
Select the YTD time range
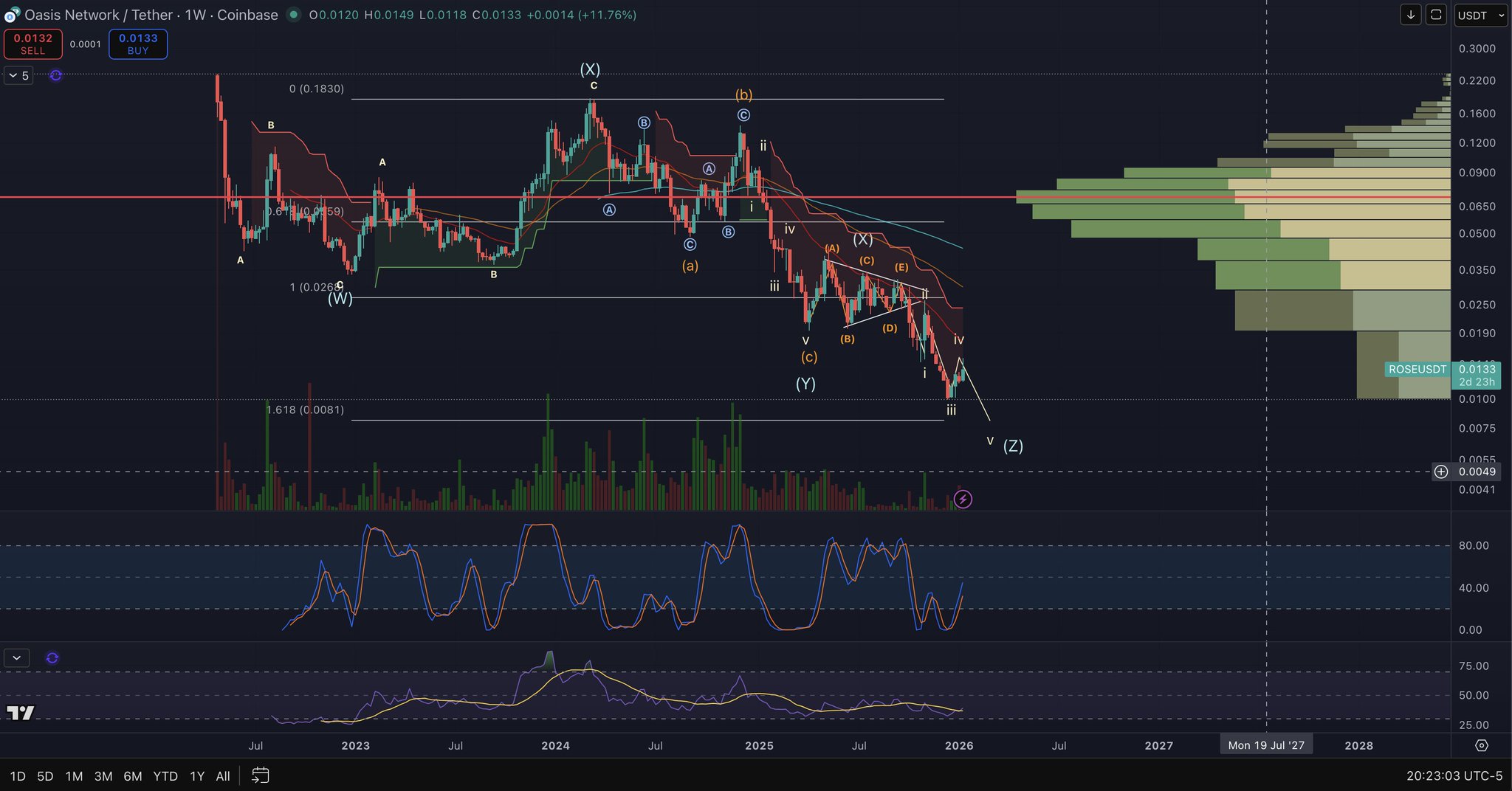click(x=165, y=776)
